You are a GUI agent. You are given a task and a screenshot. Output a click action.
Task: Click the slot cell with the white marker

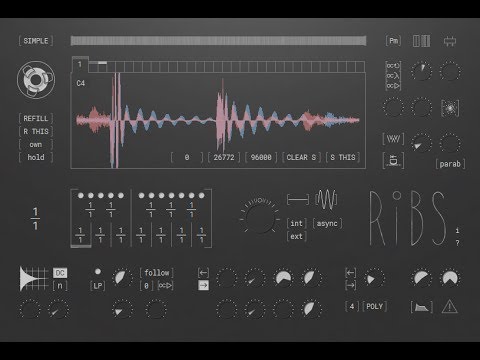pos(102,66)
